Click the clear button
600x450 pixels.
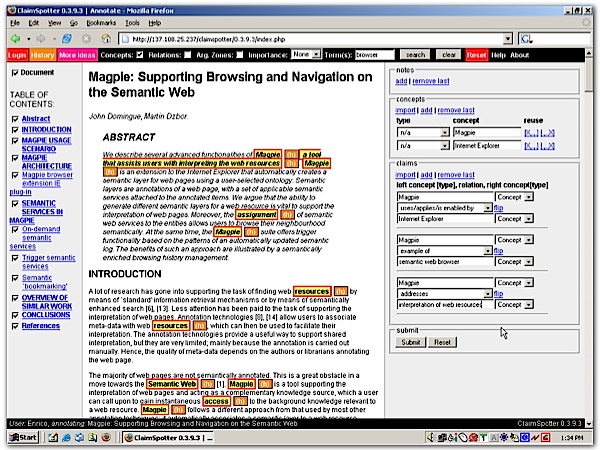click(x=449, y=55)
